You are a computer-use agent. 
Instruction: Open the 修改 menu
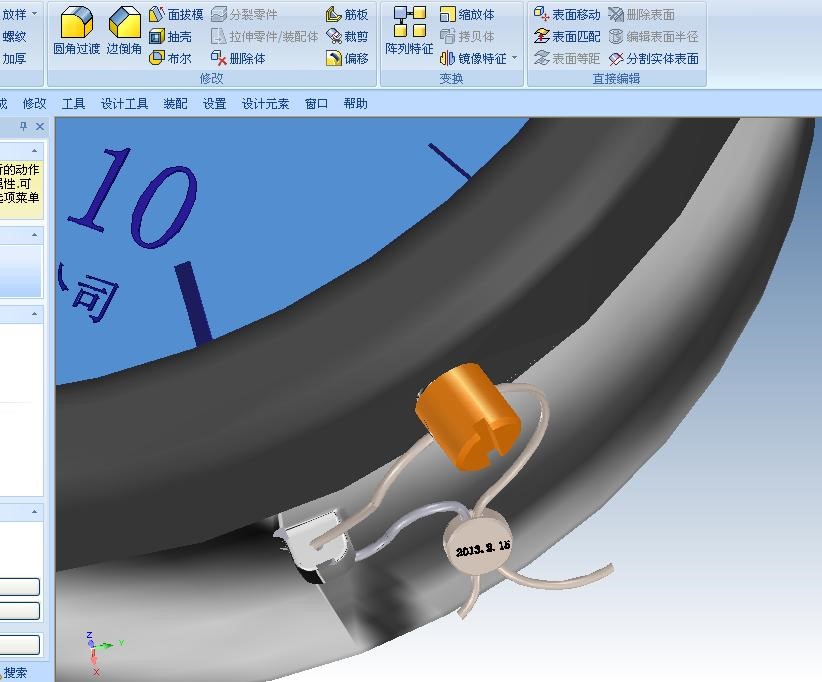click(x=35, y=104)
